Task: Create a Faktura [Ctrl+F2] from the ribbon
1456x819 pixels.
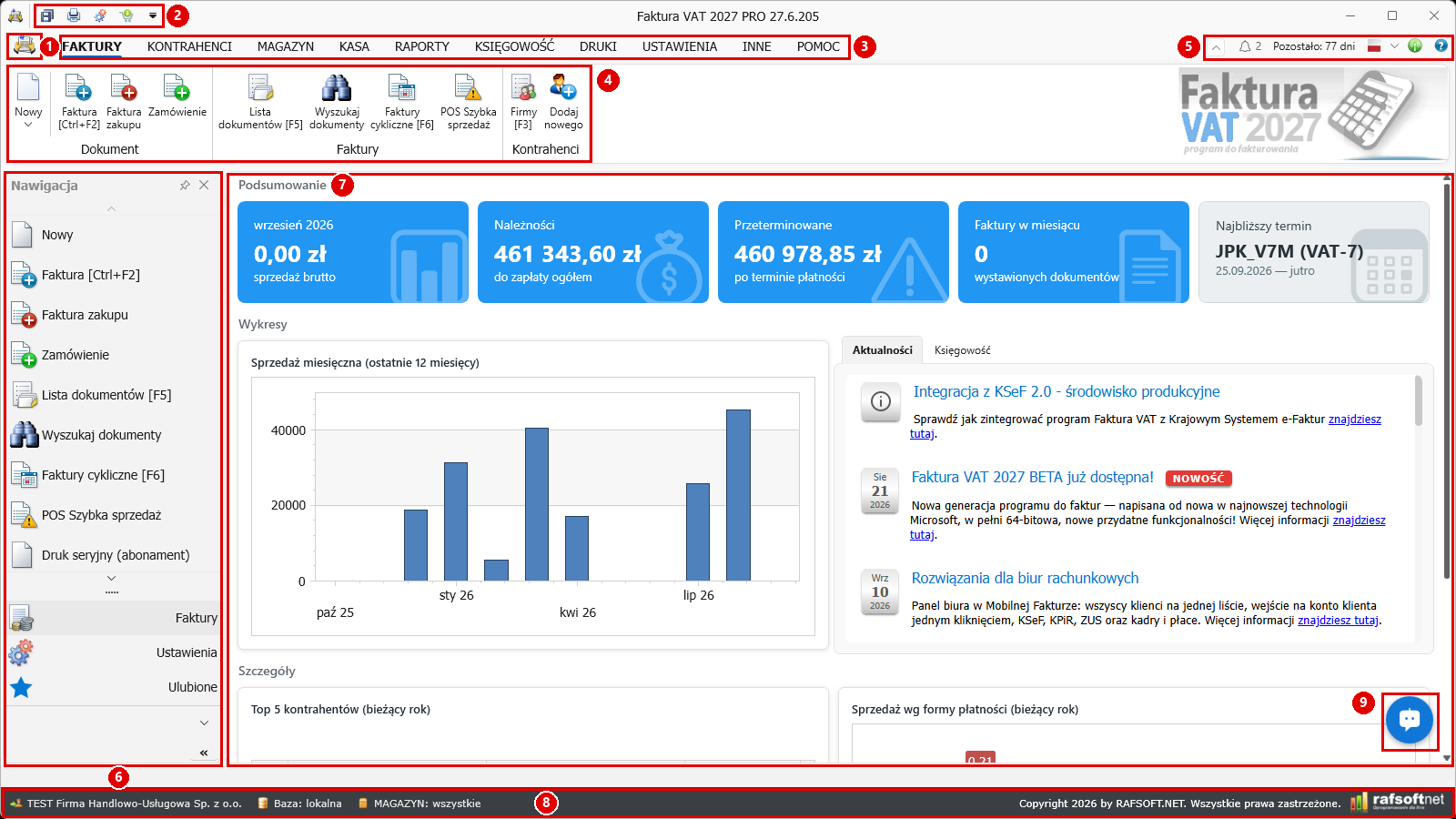Action: coord(79,101)
